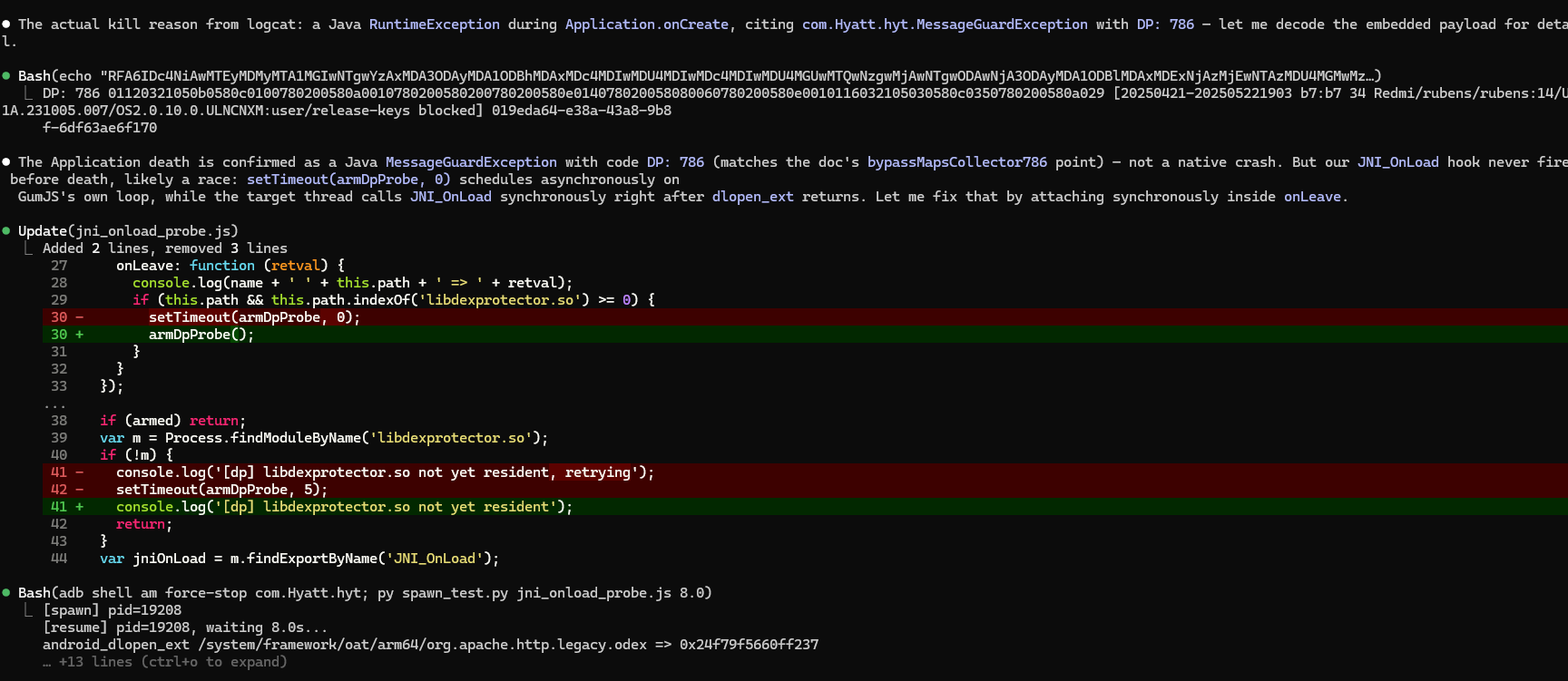Click the green bullet beside the Bash(adb shell command
The width and height of the screenshot is (1568, 681).
(x=6, y=593)
